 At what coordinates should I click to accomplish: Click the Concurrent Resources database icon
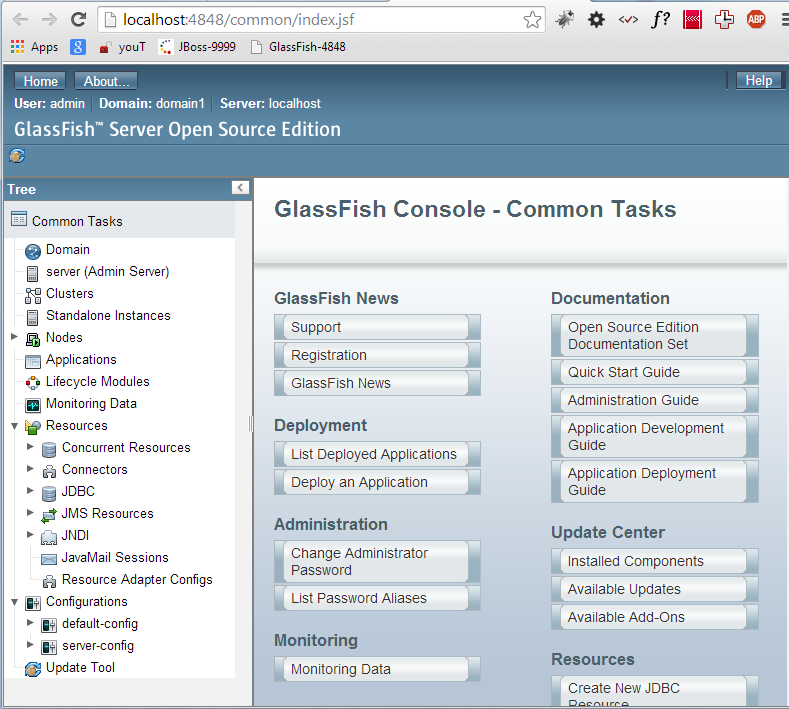pyautogui.click(x=49, y=449)
